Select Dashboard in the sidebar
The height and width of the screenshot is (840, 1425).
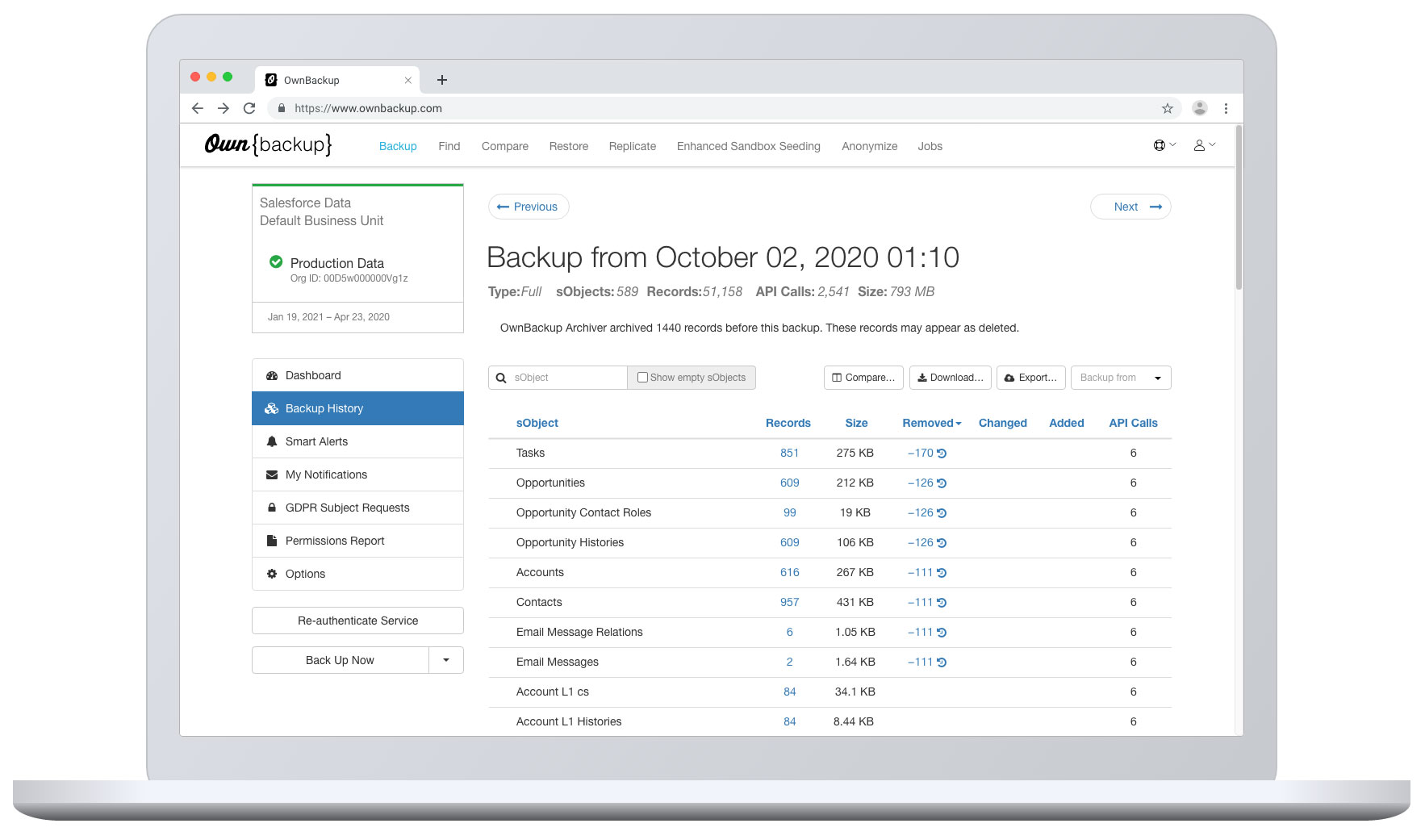pos(357,375)
